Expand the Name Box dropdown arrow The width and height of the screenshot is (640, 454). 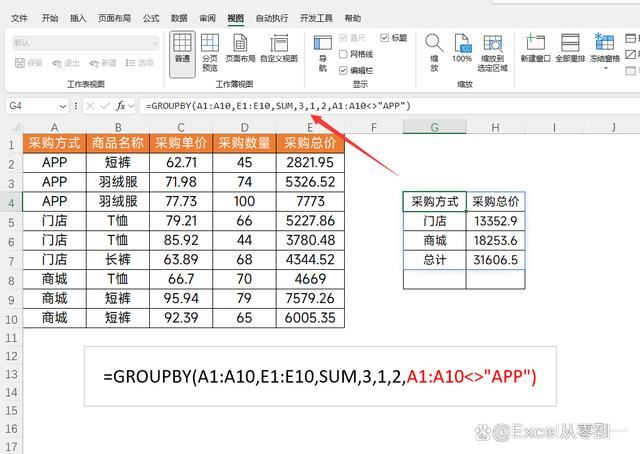tap(63, 106)
